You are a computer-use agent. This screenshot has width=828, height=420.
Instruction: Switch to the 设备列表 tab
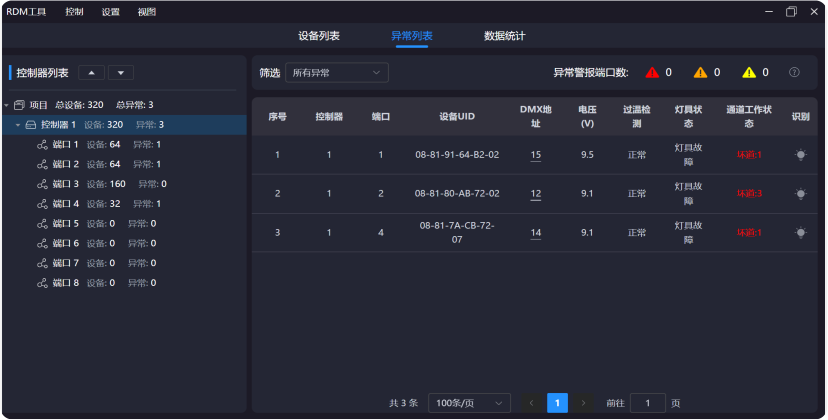tap(319, 36)
